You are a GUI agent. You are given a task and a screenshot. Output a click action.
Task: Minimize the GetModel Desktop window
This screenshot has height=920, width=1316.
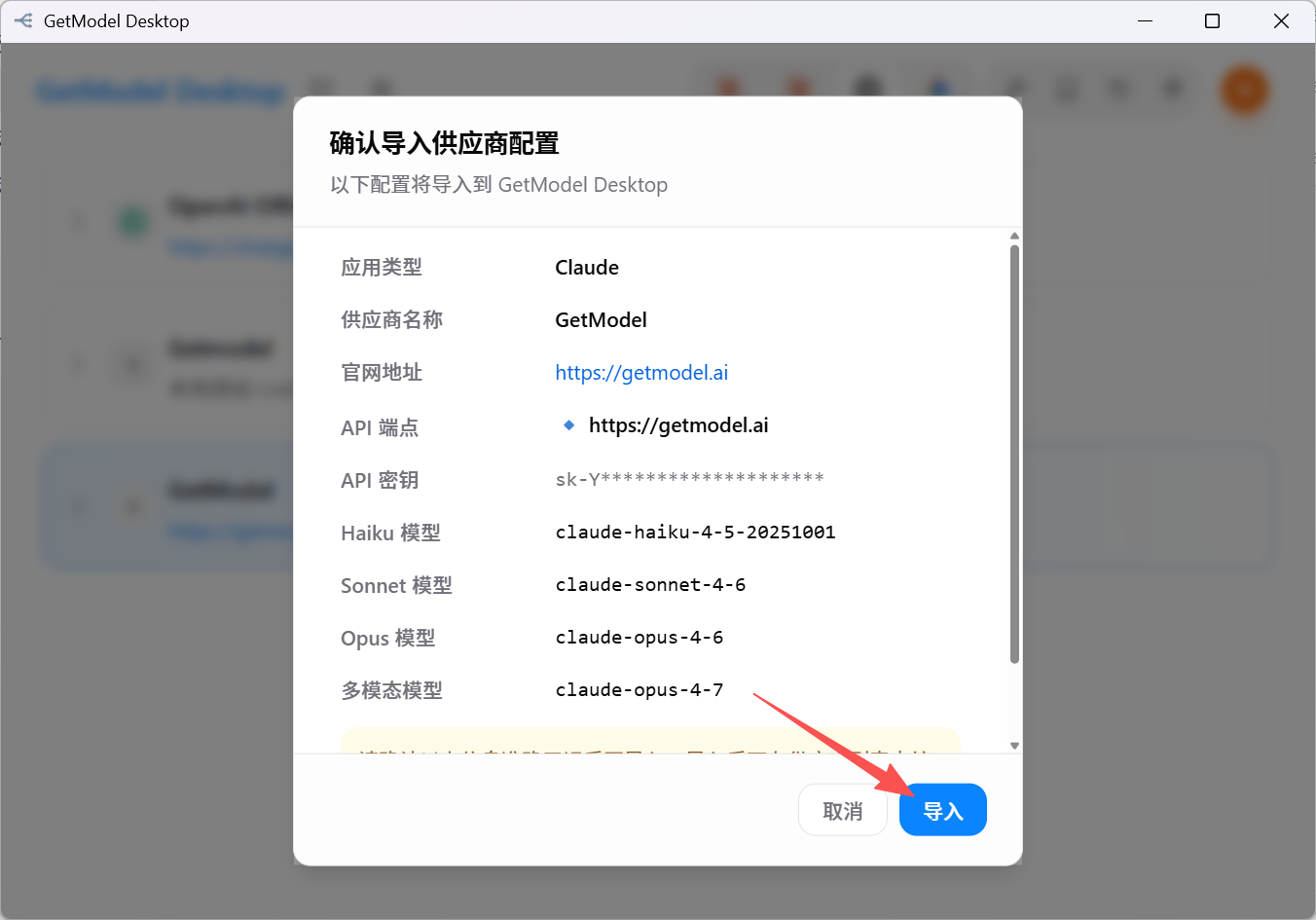click(x=1146, y=20)
